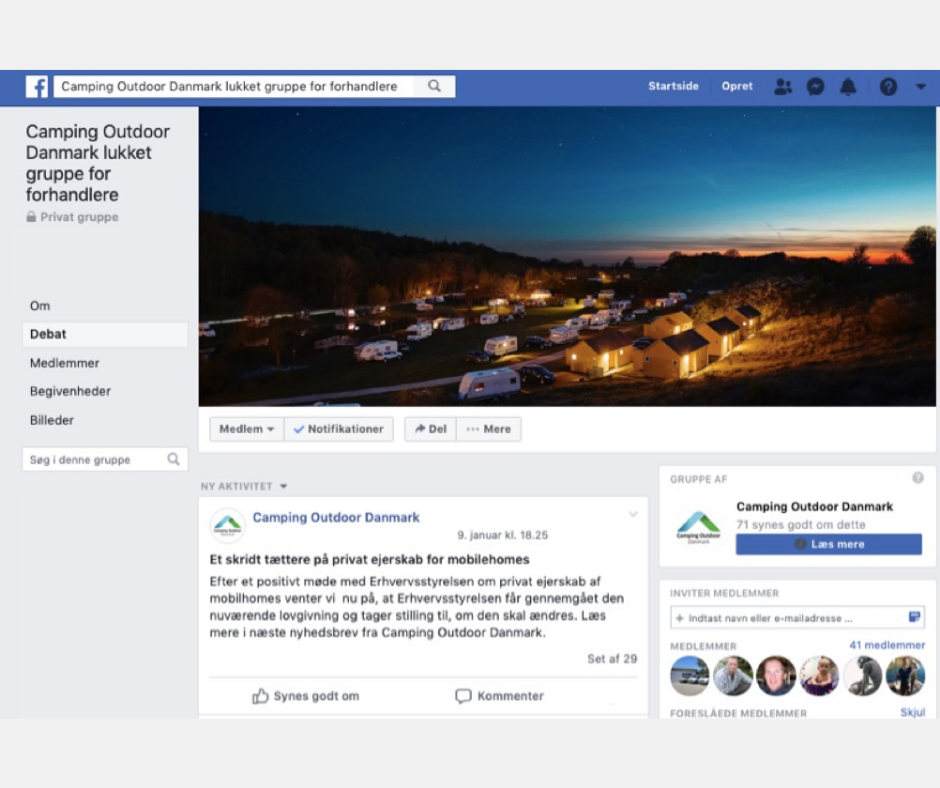Open the help question mark icon
The image size is (940, 788).
(x=888, y=87)
